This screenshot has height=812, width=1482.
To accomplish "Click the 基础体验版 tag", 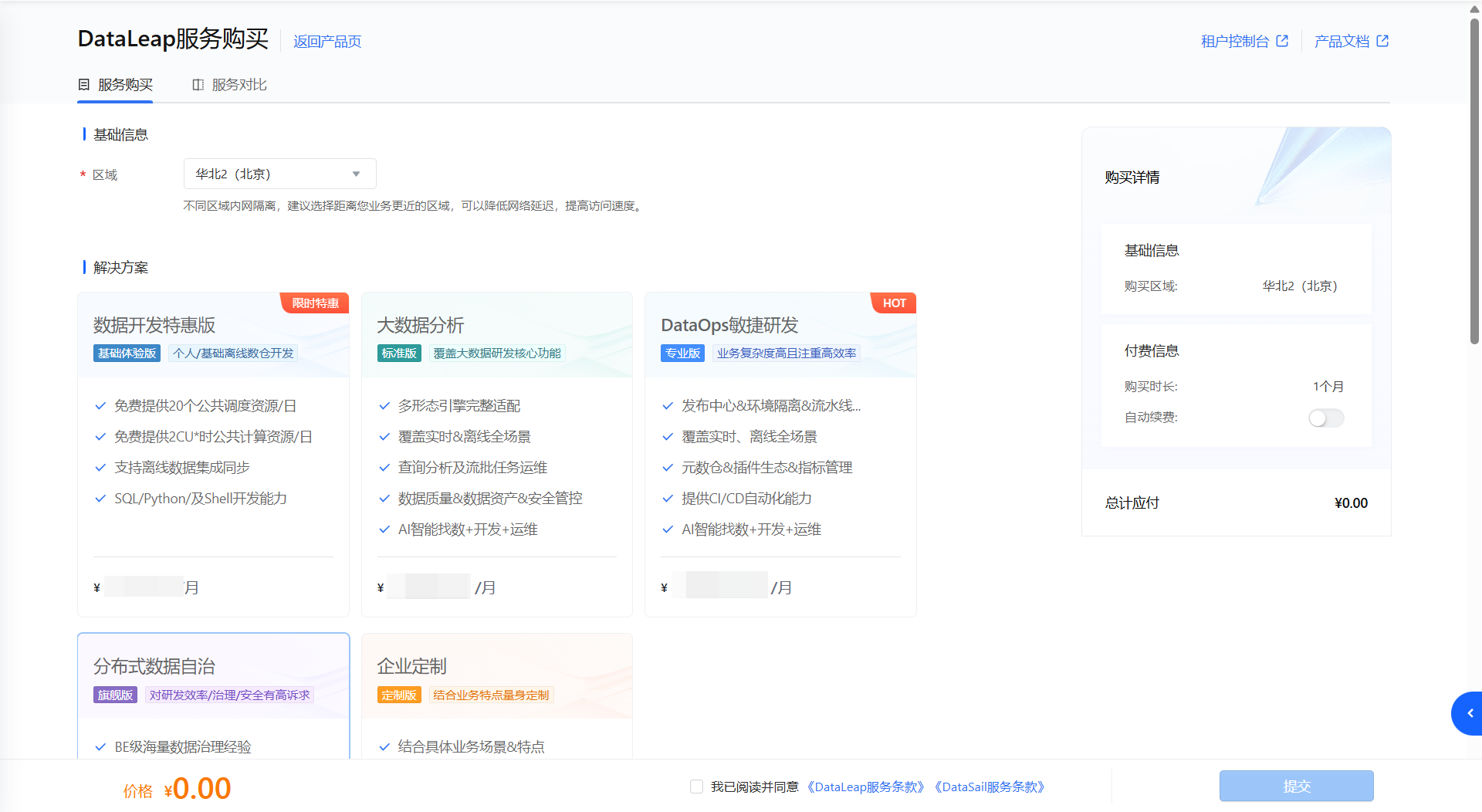I will pos(127,354).
